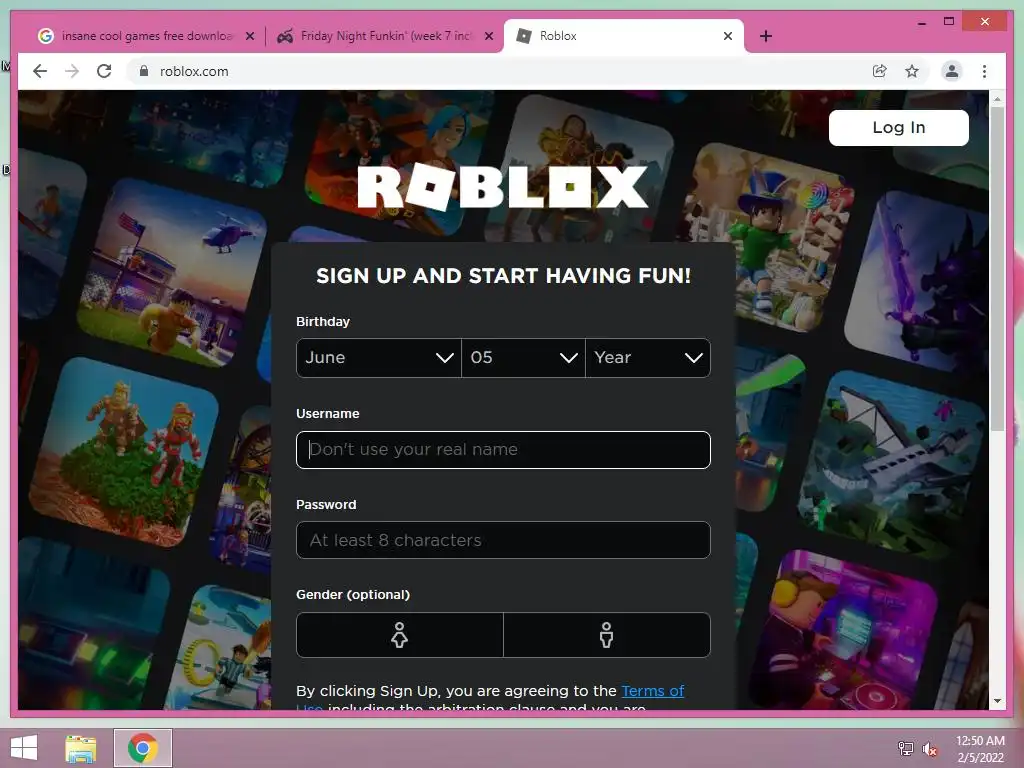This screenshot has height=768, width=1024.
Task: Share this page using the share icon
Action: pos(880,71)
